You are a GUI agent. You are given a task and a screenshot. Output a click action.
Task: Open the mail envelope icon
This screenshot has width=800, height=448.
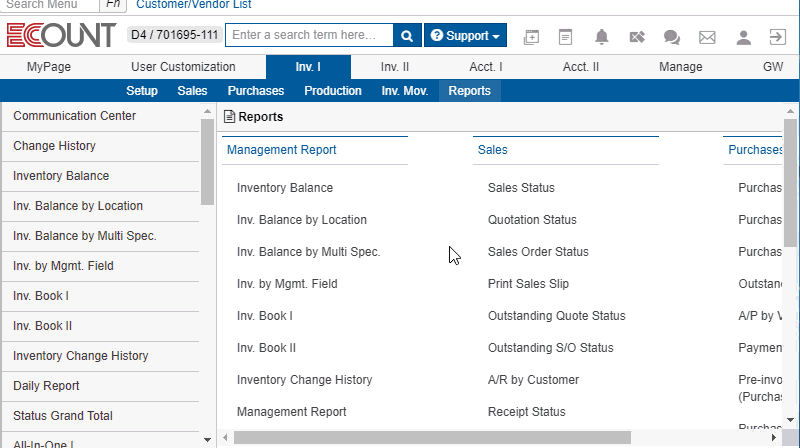click(x=707, y=37)
